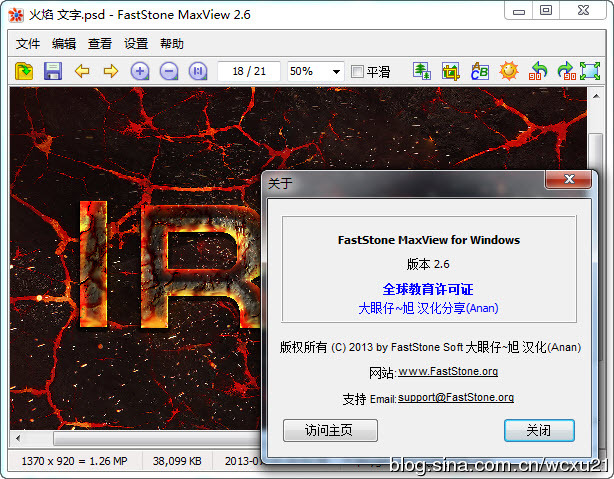Rotate image right 90 degrees
614x479 pixels.
[566, 71]
